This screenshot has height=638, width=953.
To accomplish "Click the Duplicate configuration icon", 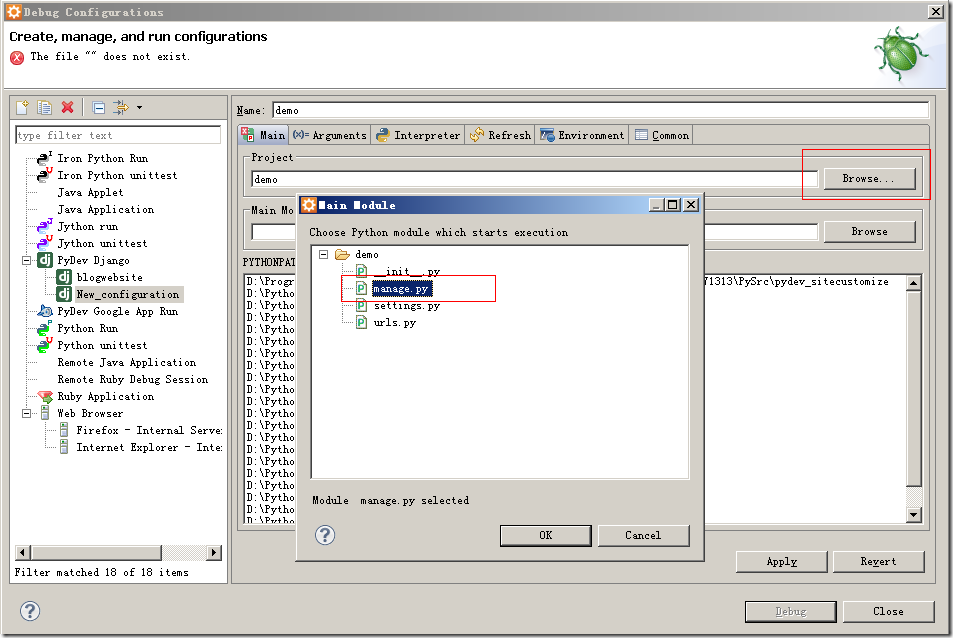I will tap(45, 108).
